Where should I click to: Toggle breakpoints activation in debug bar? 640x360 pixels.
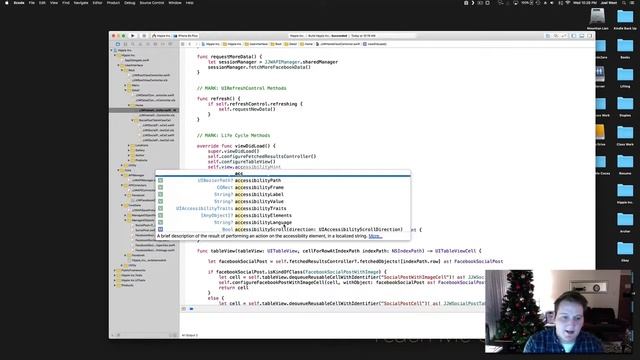191,309
